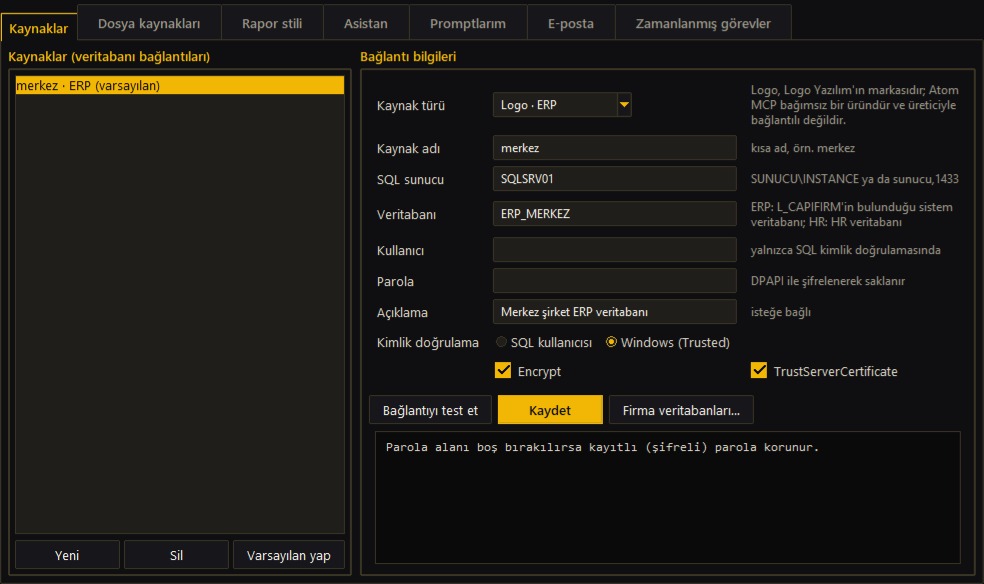Open Firma veritabanları dialog
This screenshot has height=584, width=984.
[x=681, y=410]
